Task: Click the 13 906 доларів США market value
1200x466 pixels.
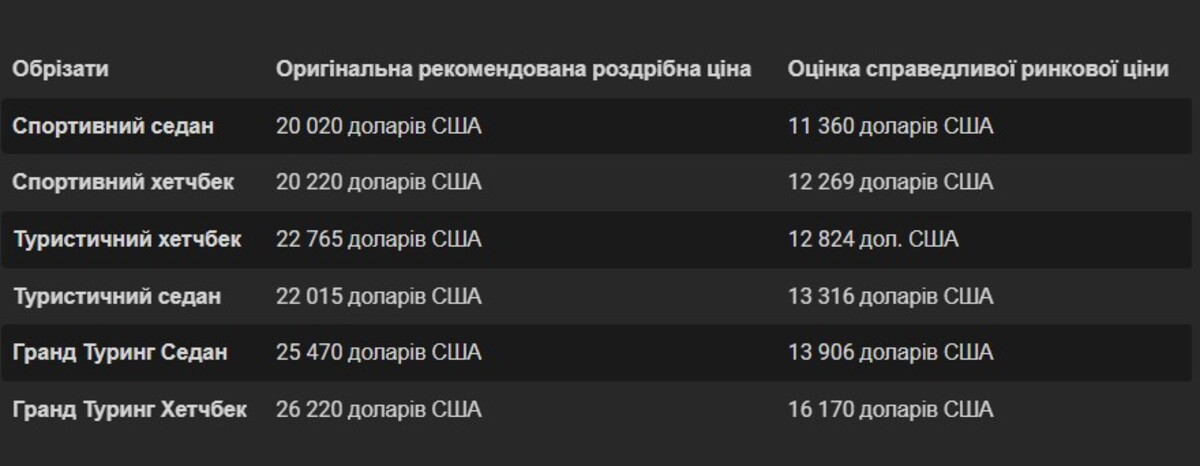Action: [x=890, y=352]
